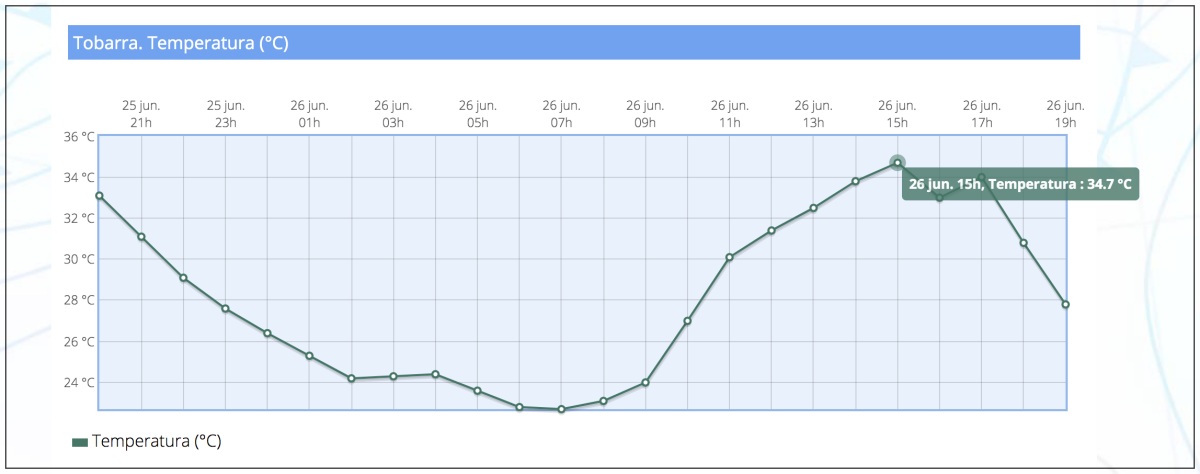Click the 26 jun. 09h axis label
Viewport: 1200px width, 474px height.
click(x=645, y=114)
